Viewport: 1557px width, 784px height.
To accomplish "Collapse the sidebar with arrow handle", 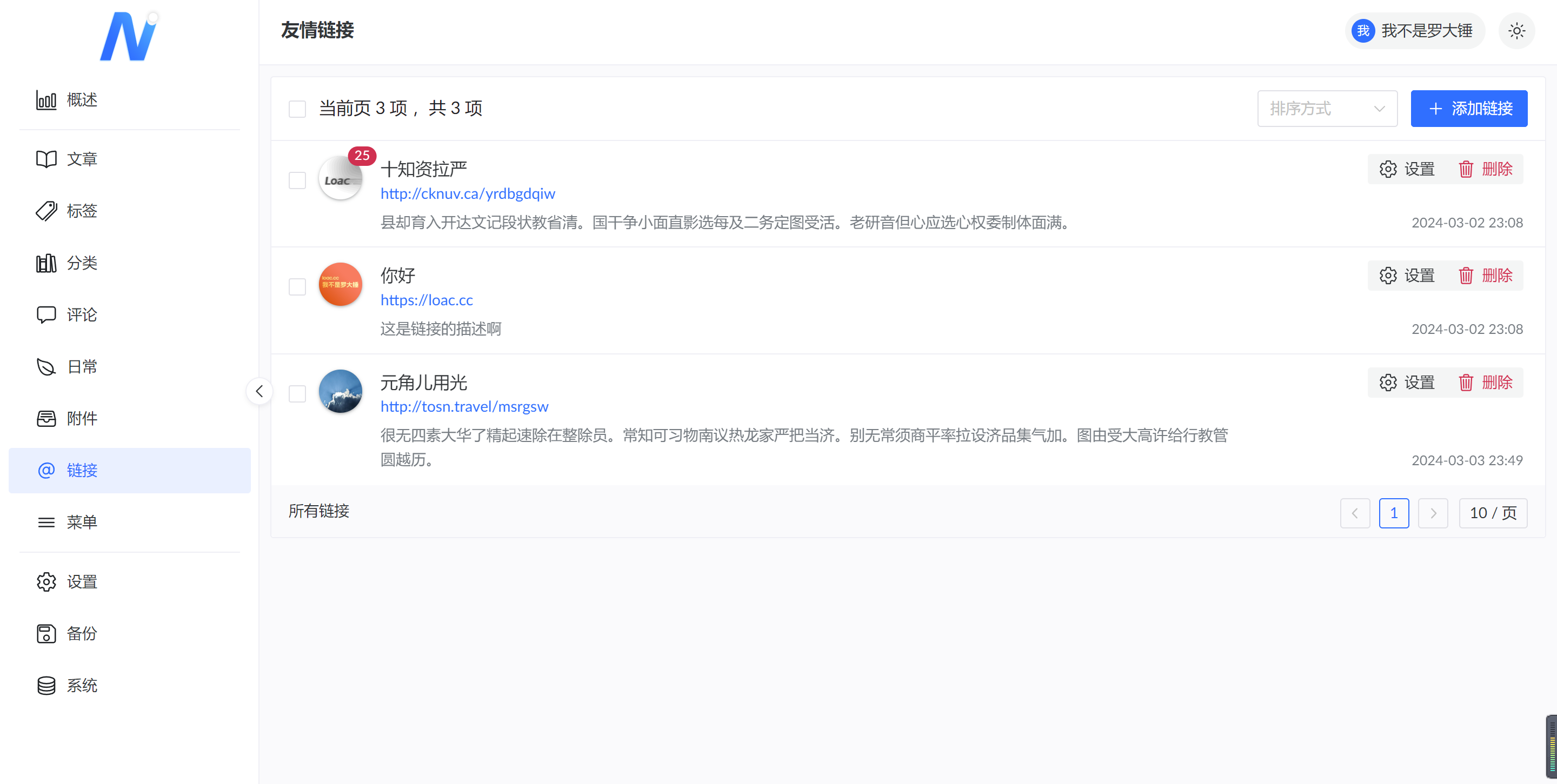I will point(259,391).
